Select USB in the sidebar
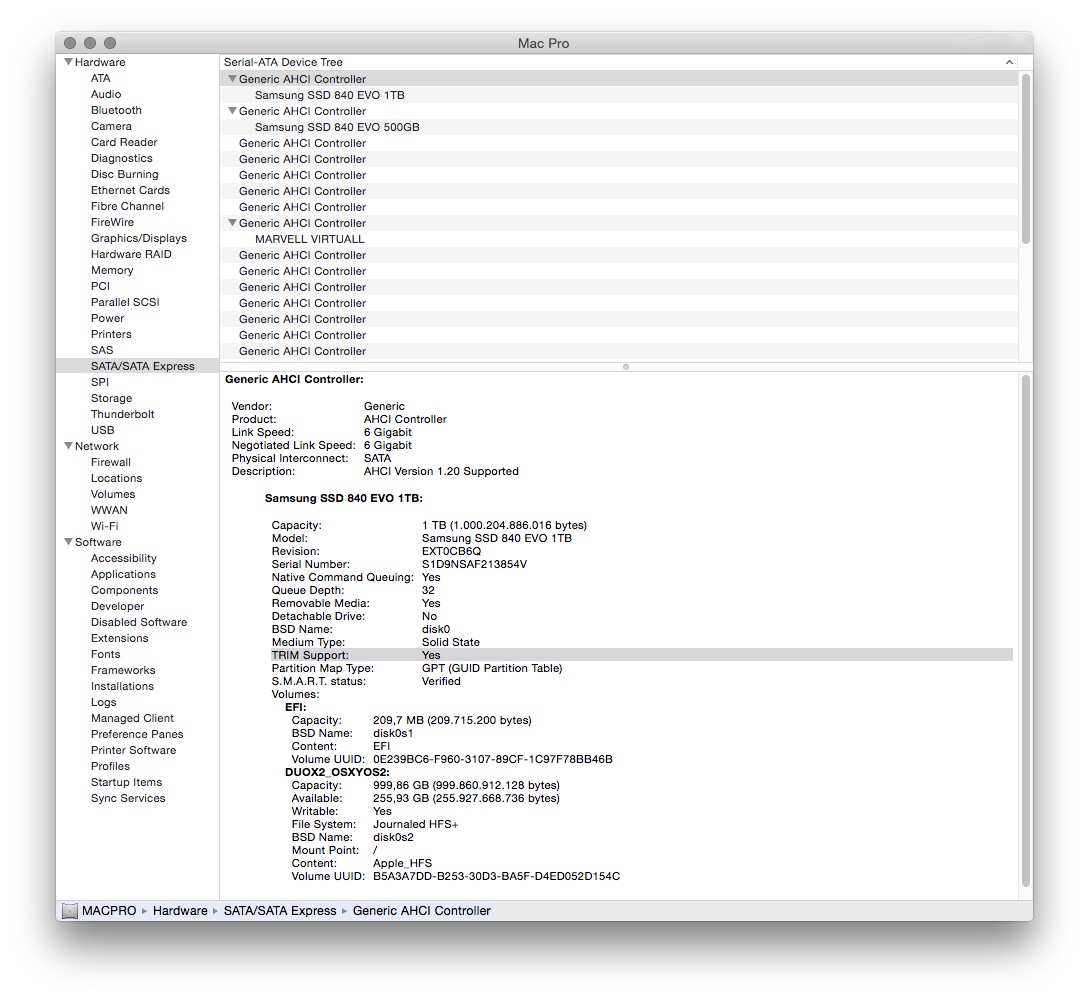This screenshot has width=1089, height=1001. pos(102,430)
